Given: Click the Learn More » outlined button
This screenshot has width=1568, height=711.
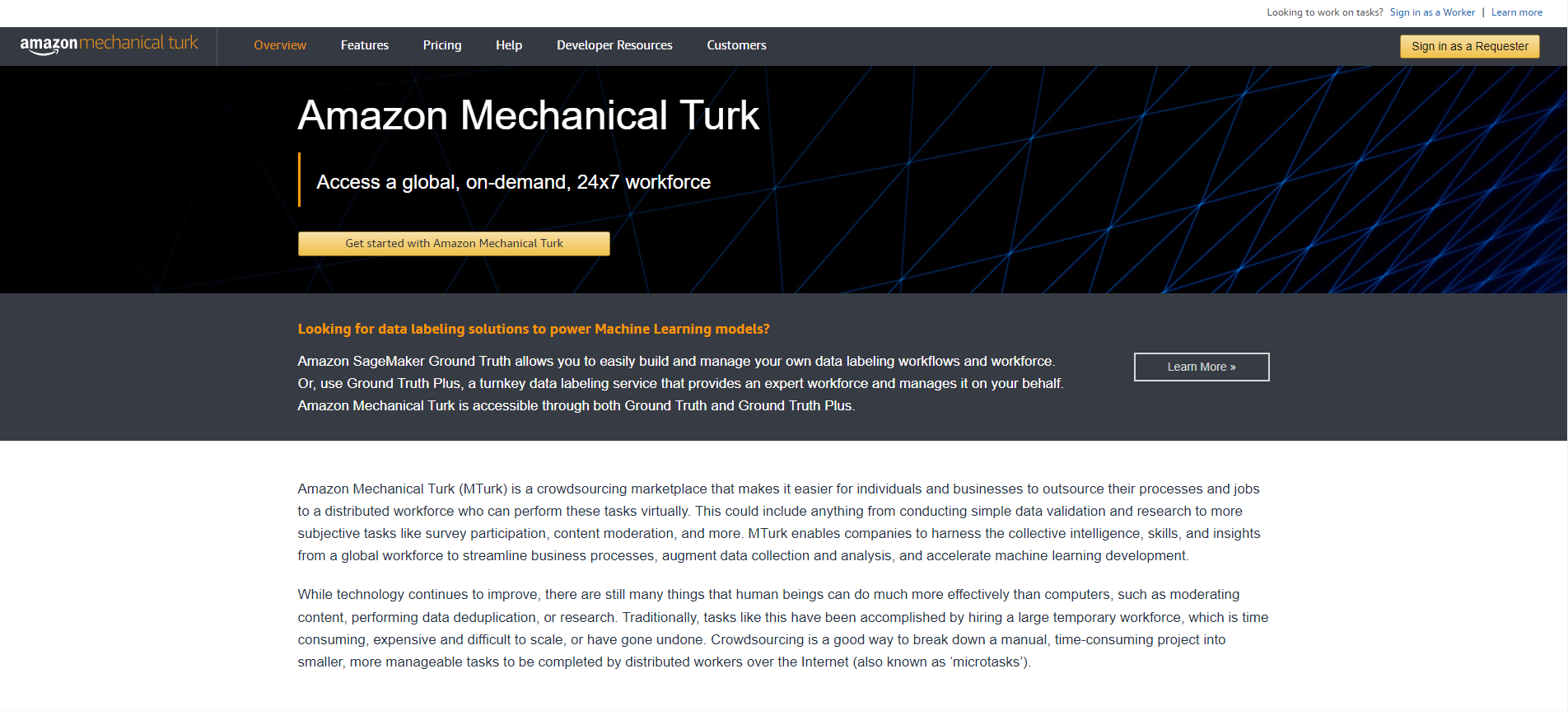Looking at the screenshot, I should [x=1202, y=367].
